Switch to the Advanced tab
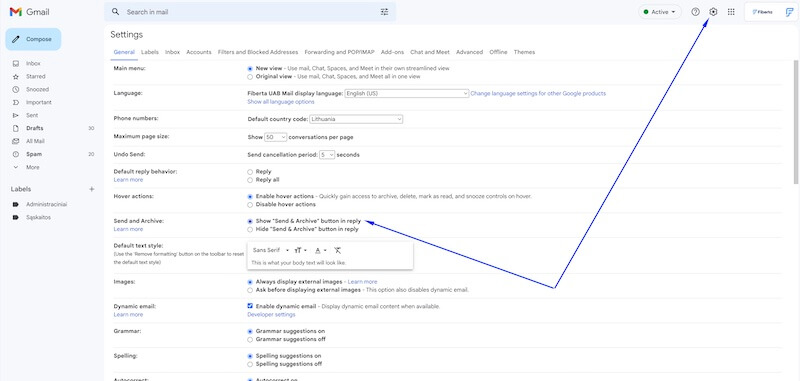 click(469, 52)
